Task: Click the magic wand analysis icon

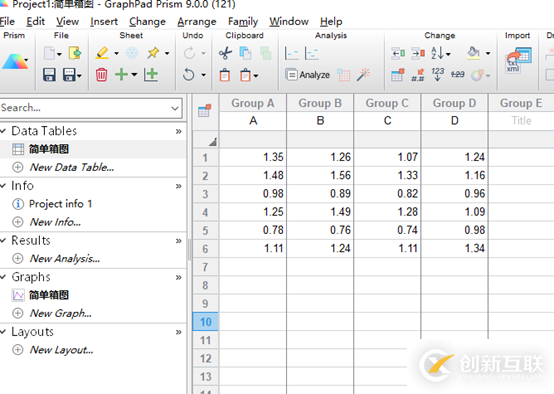Action: pyautogui.click(x=363, y=75)
